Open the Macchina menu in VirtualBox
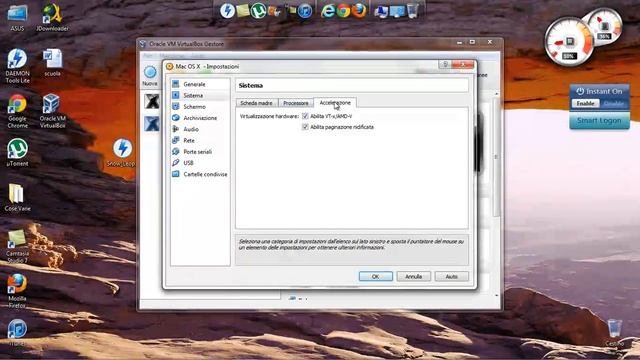Screen dimensions: 640x360 pyautogui.click(x=172, y=56)
